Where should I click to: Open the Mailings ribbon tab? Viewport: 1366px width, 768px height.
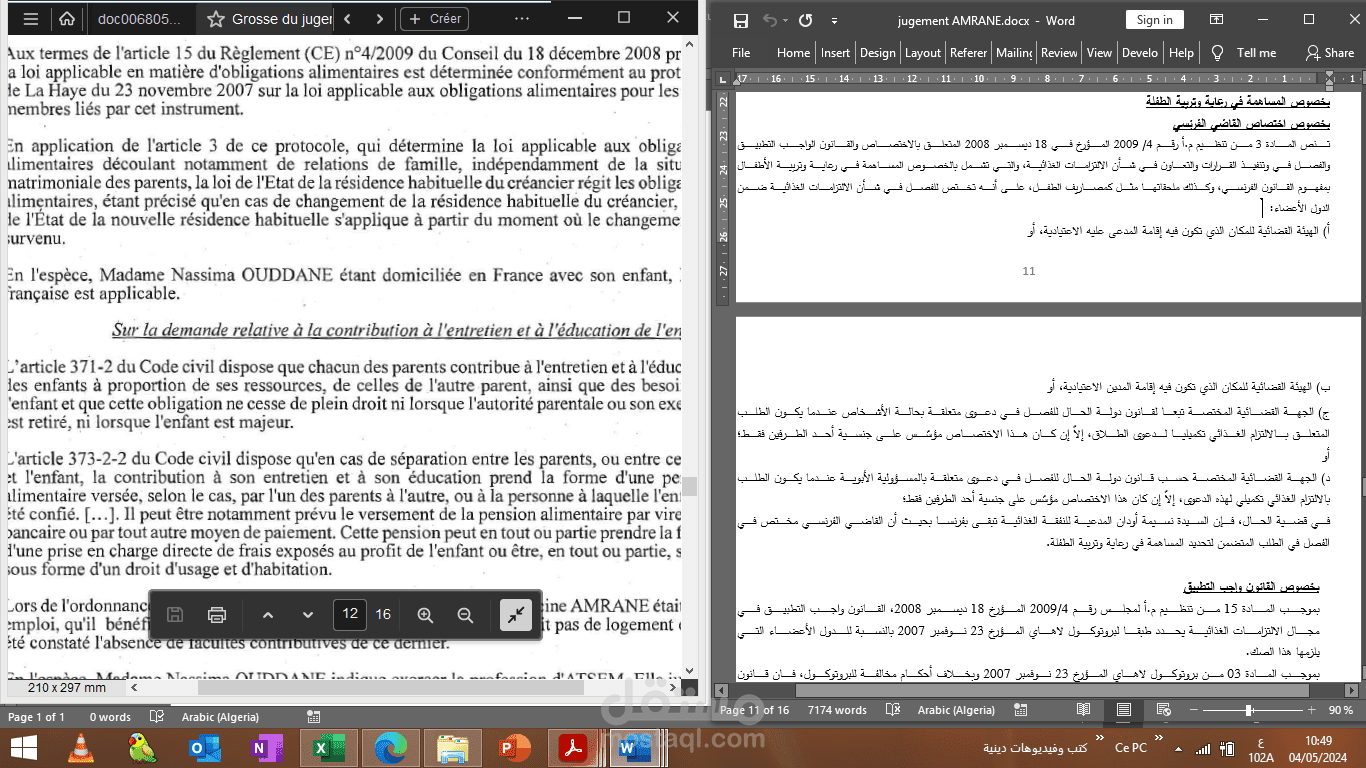pos(1014,53)
